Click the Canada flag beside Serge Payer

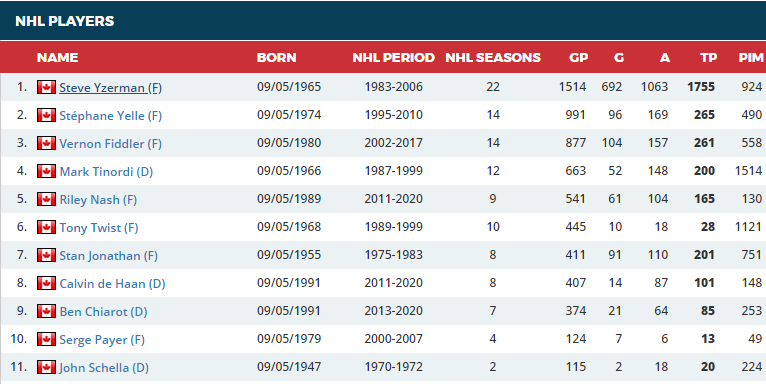(46, 339)
